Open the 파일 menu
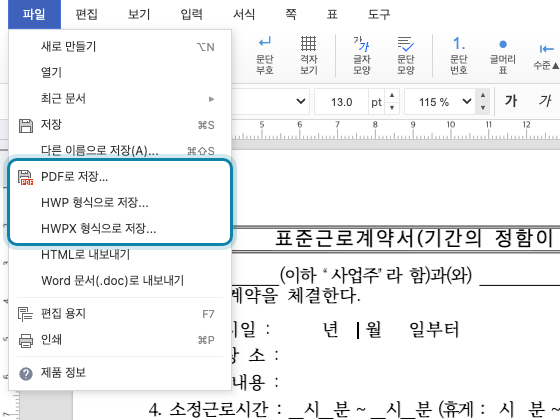 [34, 14]
